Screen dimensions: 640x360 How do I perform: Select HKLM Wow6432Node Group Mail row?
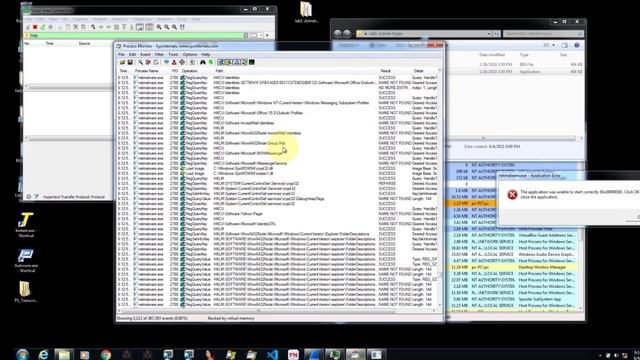[278, 143]
